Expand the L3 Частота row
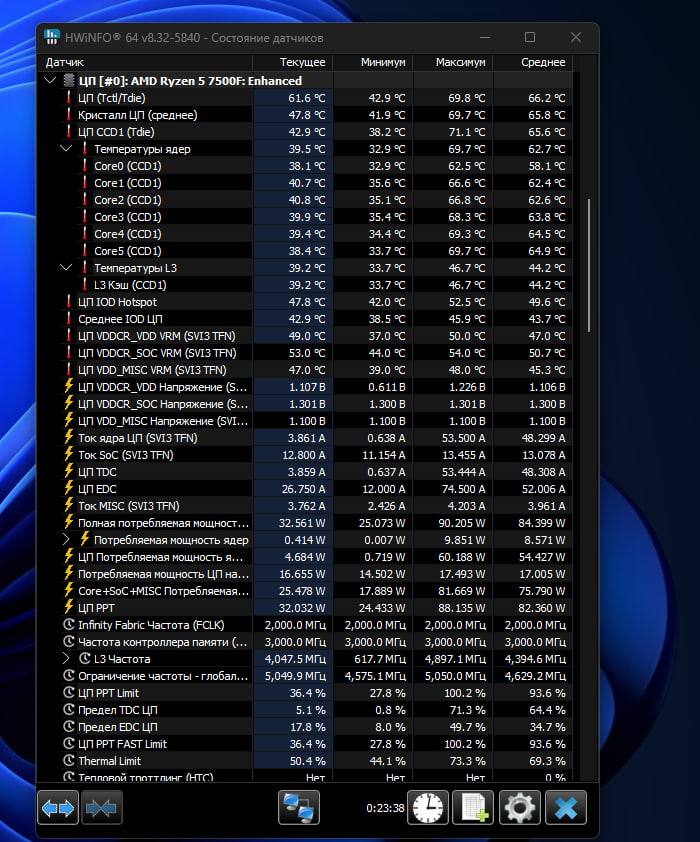This screenshot has width=700, height=842. coord(67,659)
